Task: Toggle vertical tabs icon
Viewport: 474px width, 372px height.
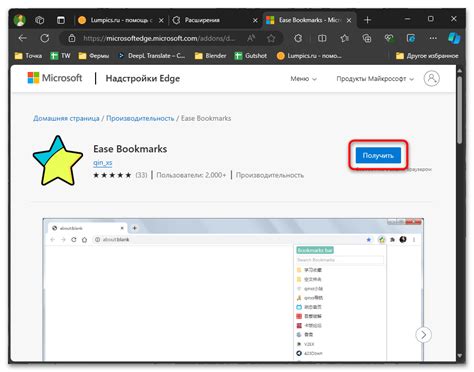Action: pyautogui.click(x=61, y=20)
